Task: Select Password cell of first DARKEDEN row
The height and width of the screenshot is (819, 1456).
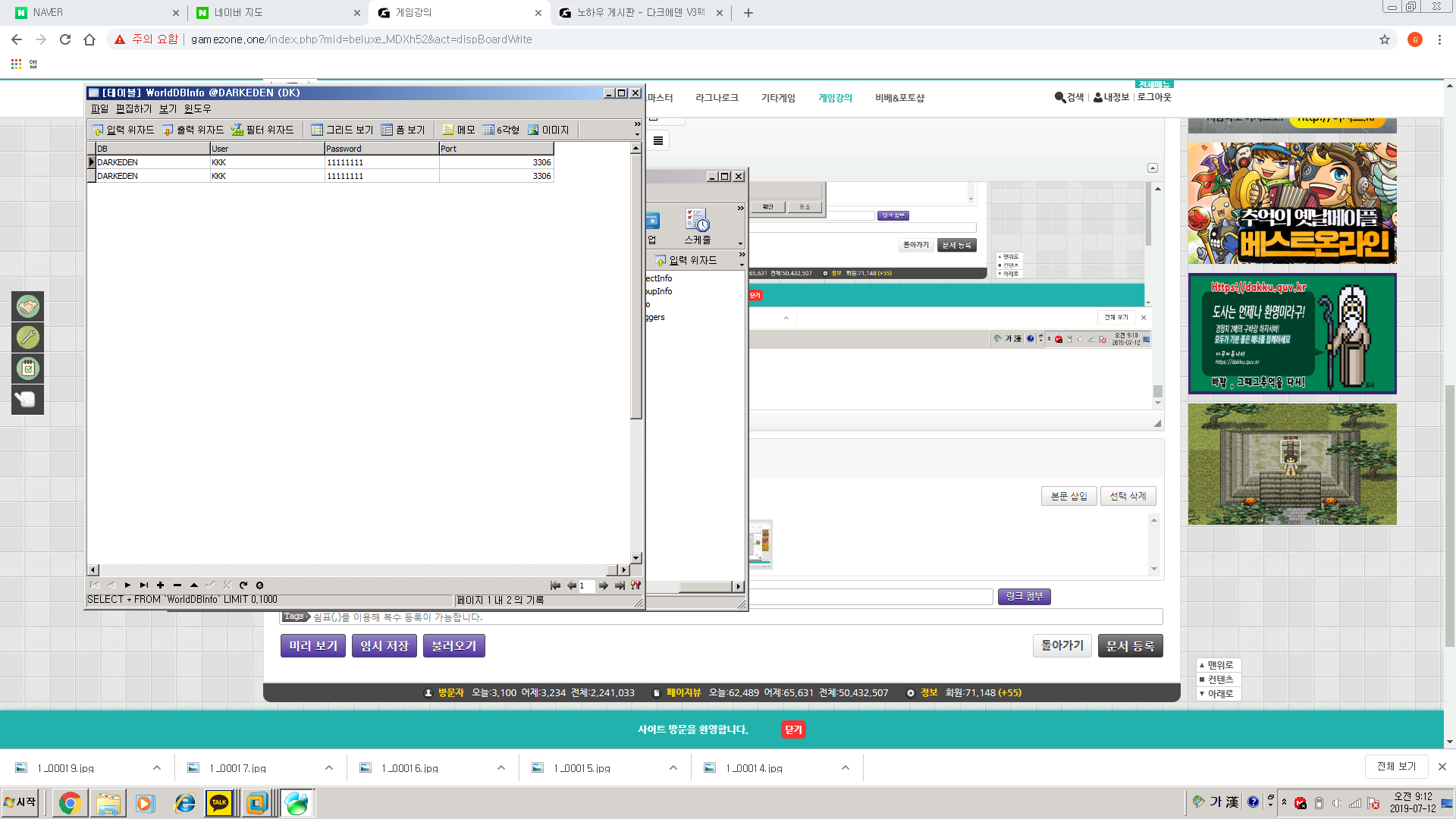Action: [x=381, y=162]
